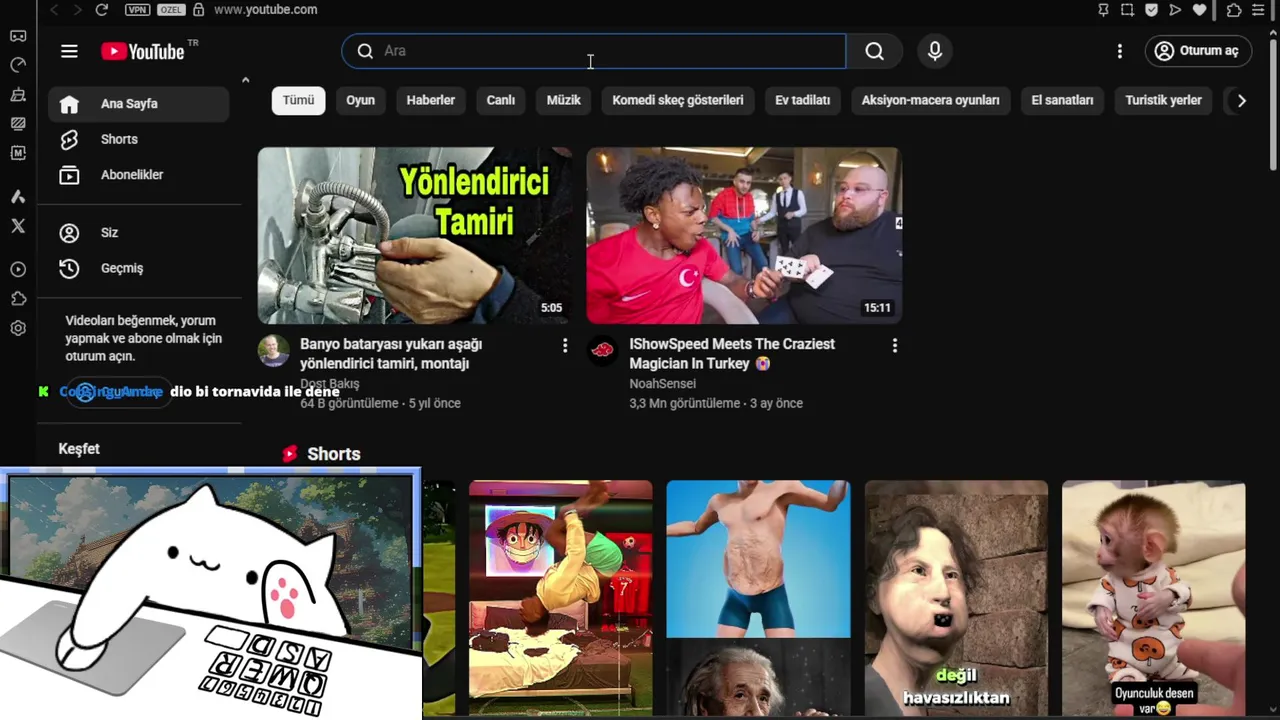Open Ana Sayfa in the sidebar
This screenshot has width=1280, height=720.
[138, 104]
